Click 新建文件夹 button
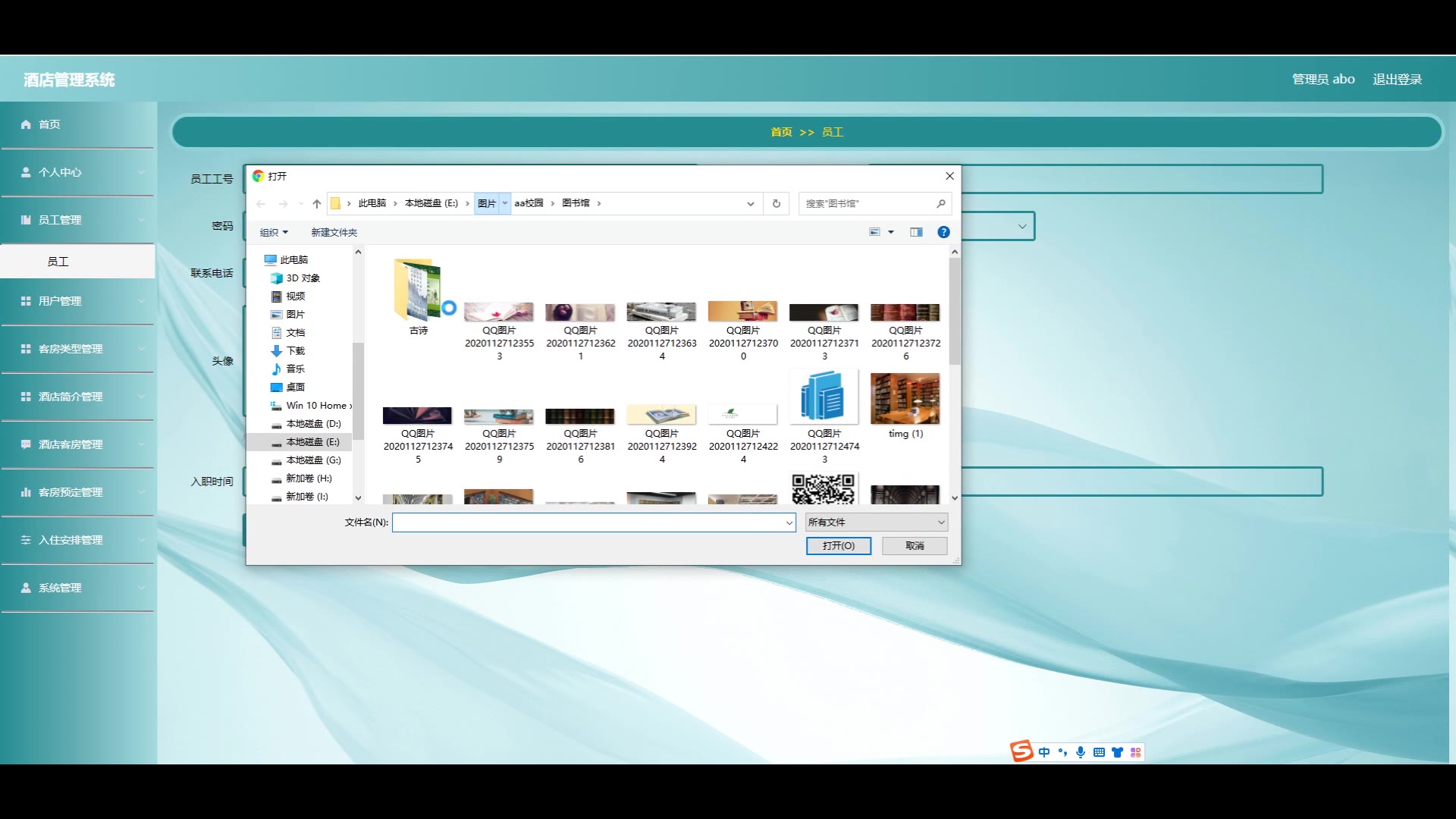Image resolution: width=1456 pixels, height=819 pixels. pos(334,233)
